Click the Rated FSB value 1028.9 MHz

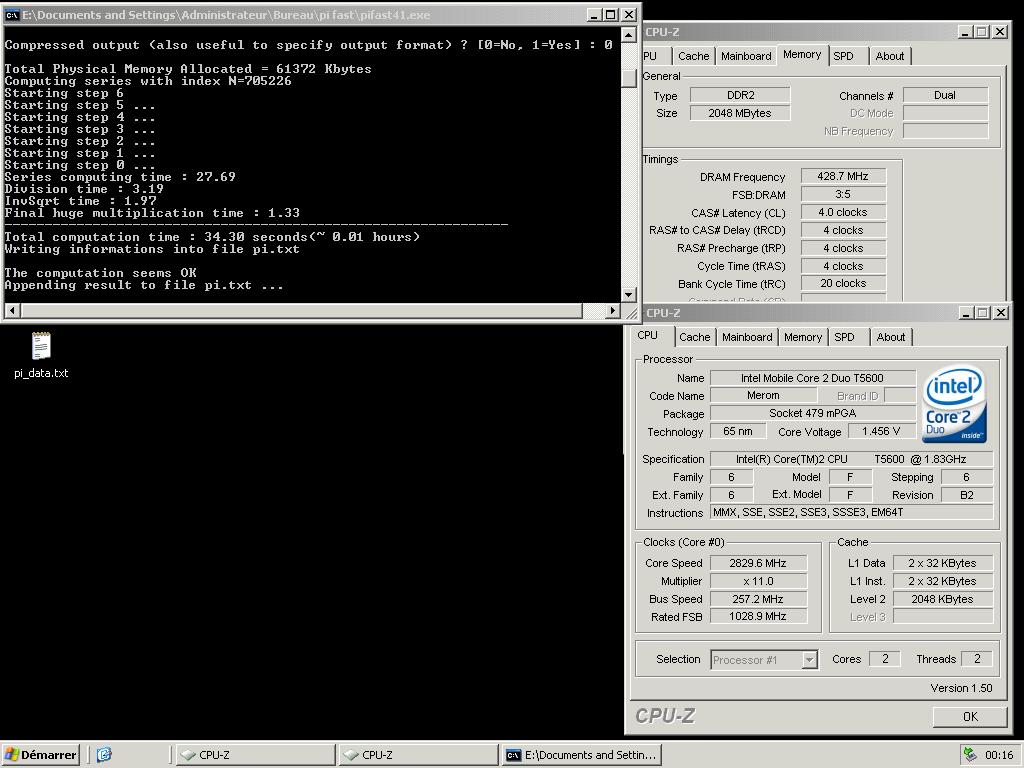coord(758,616)
